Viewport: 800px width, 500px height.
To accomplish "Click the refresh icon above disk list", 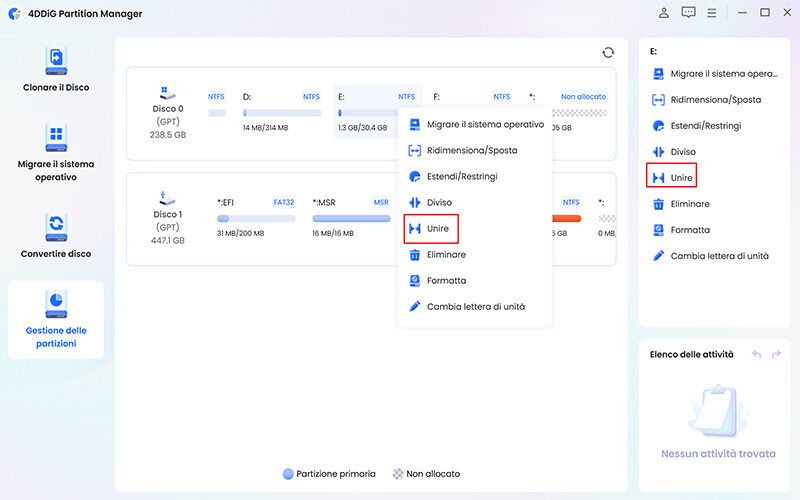I will [608, 53].
